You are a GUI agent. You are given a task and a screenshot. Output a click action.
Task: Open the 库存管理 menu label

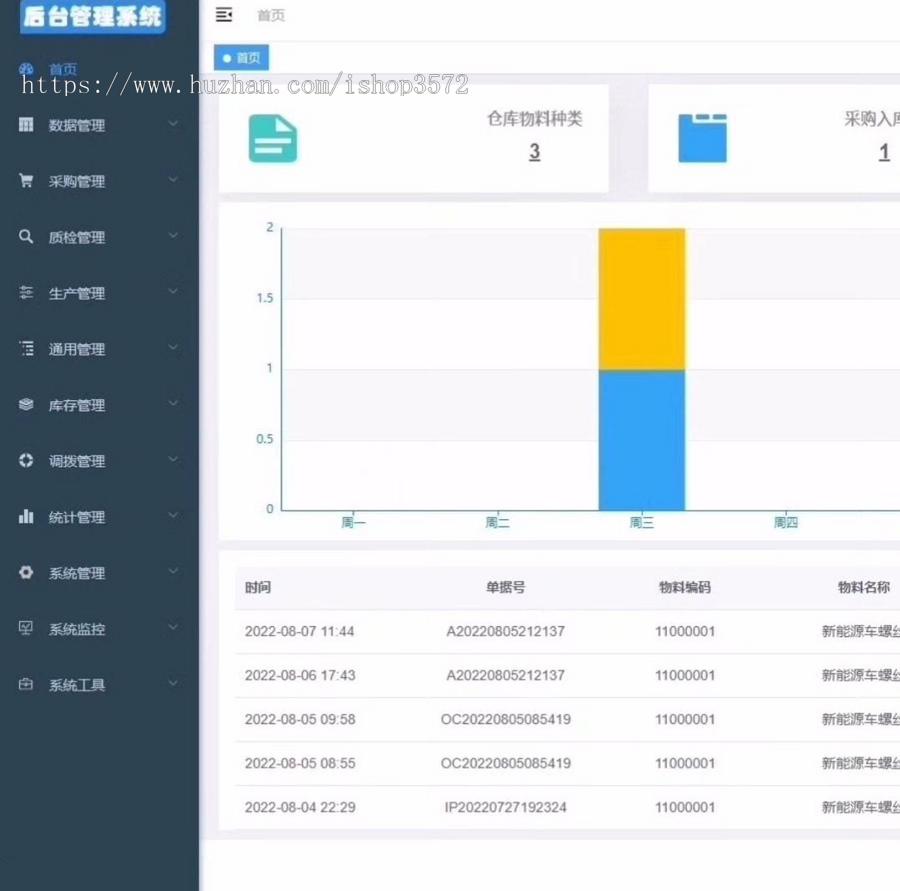click(x=77, y=405)
